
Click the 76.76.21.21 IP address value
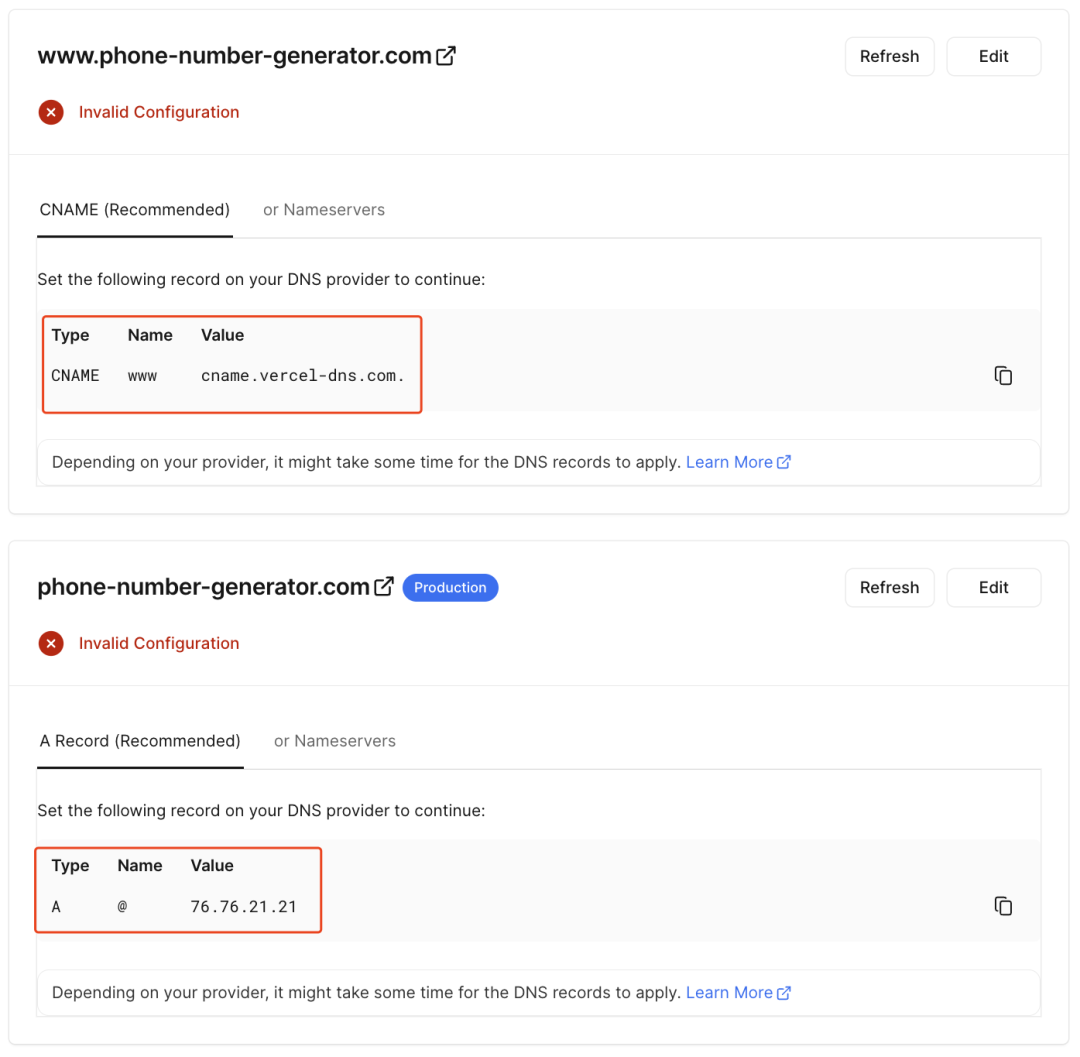243,907
